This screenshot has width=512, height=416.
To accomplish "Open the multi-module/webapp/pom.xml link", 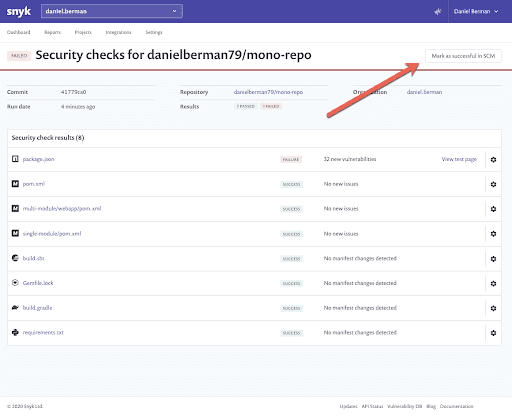I will (x=62, y=209).
